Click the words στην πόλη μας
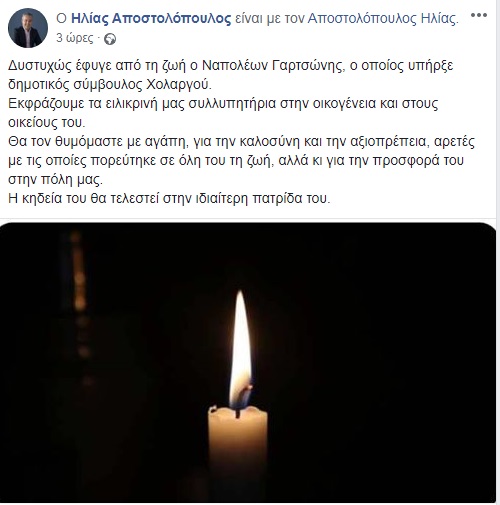The height and width of the screenshot is (505, 500). 55,180
